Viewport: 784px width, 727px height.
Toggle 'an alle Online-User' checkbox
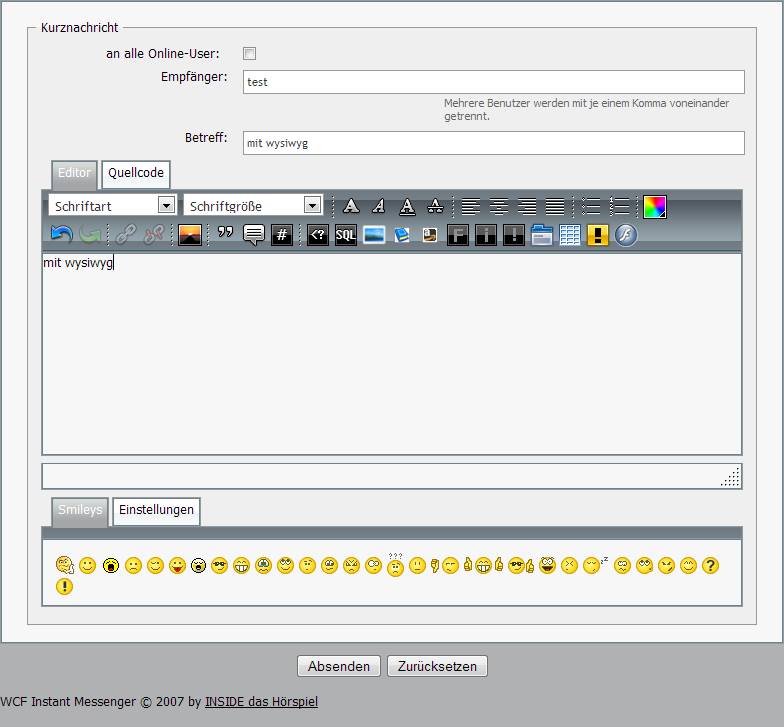coord(249,54)
